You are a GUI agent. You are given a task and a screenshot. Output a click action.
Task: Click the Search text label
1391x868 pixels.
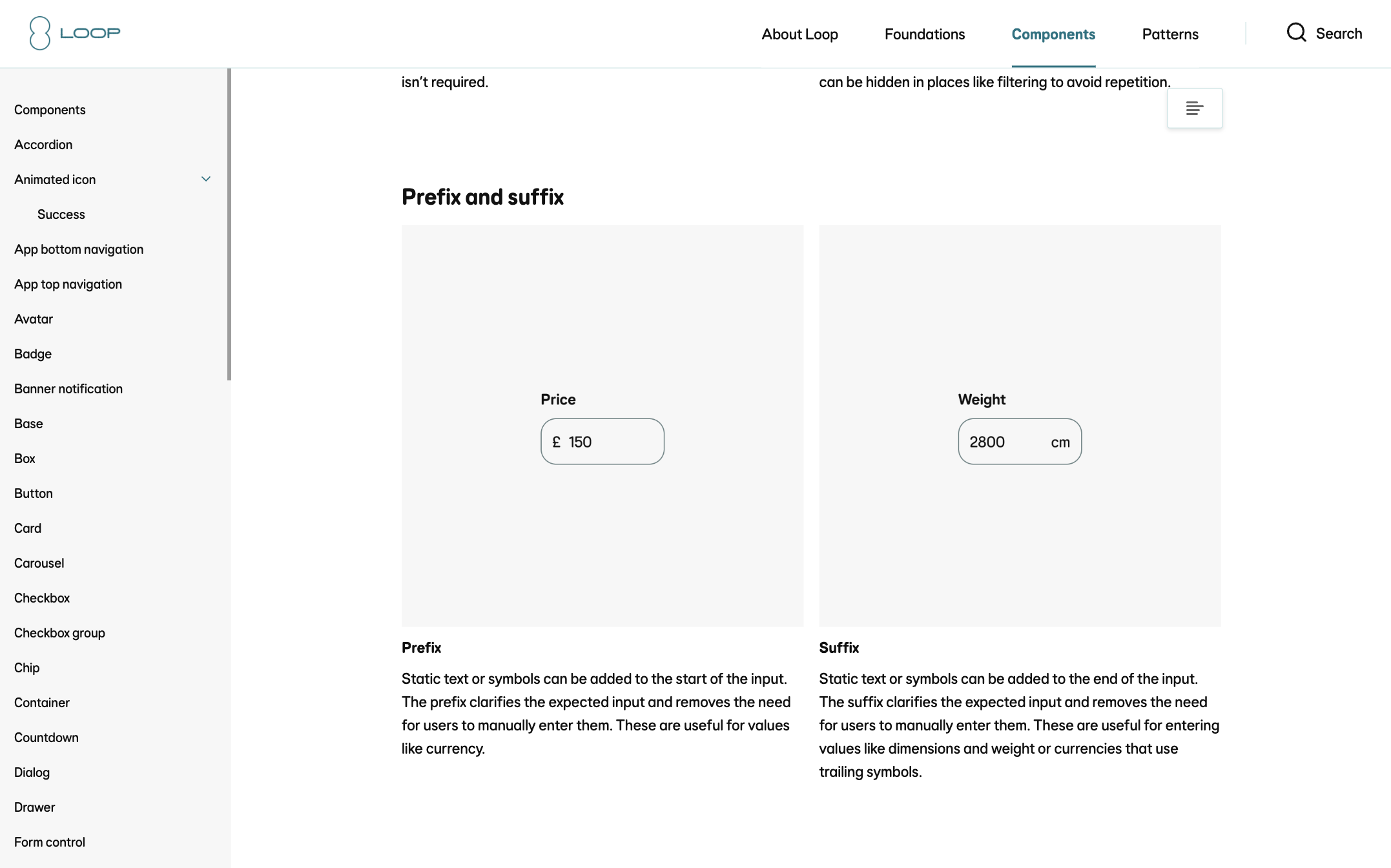1339,34
